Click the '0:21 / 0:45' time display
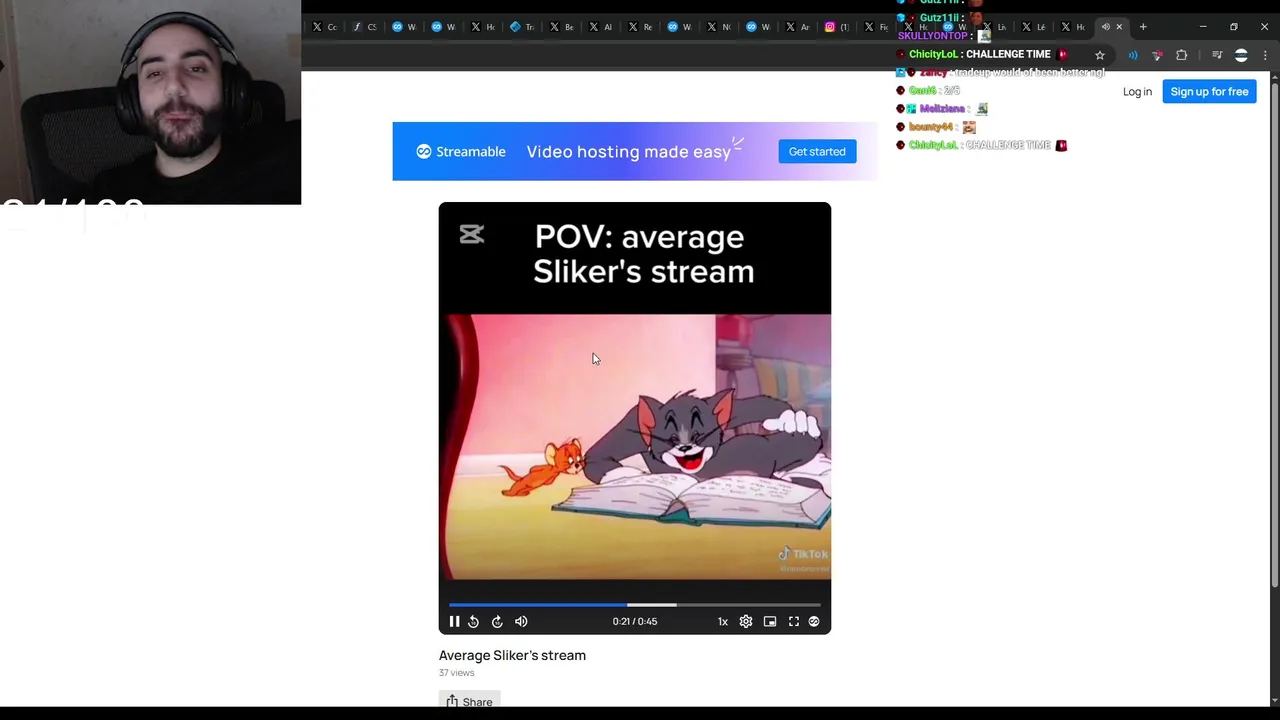The image size is (1280, 720). [635, 621]
